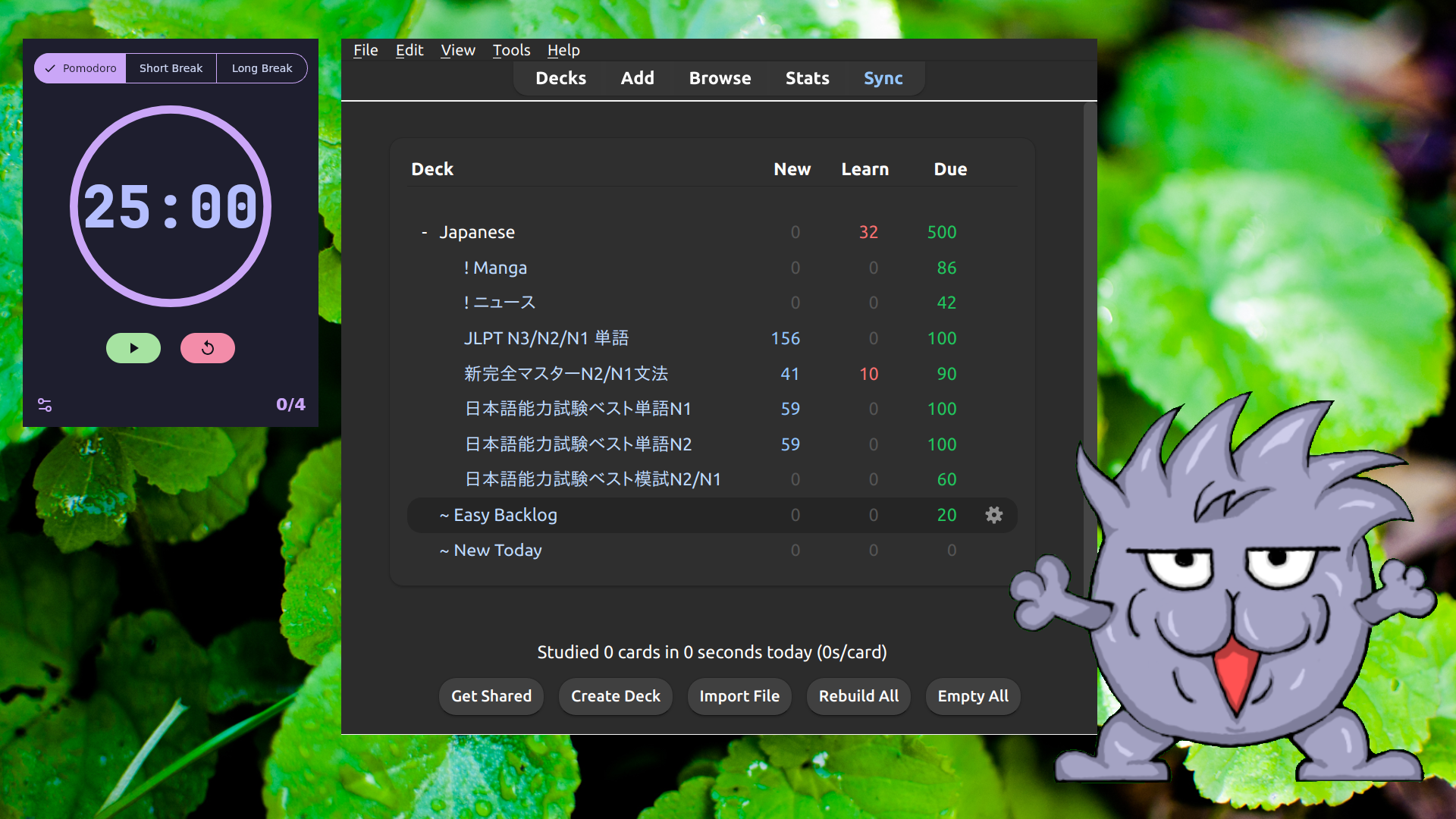1456x819 pixels.
Task: Click Rebuild All button
Action: (x=858, y=696)
